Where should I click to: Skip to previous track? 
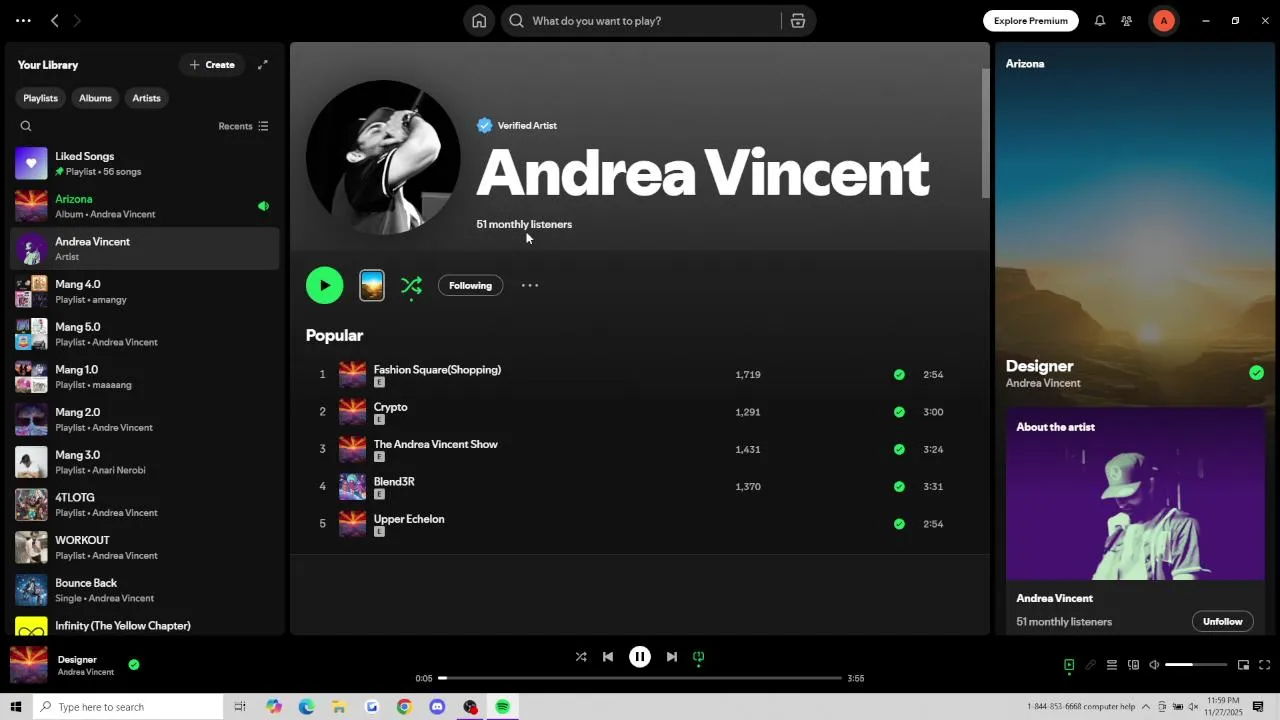click(x=608, y=657)
